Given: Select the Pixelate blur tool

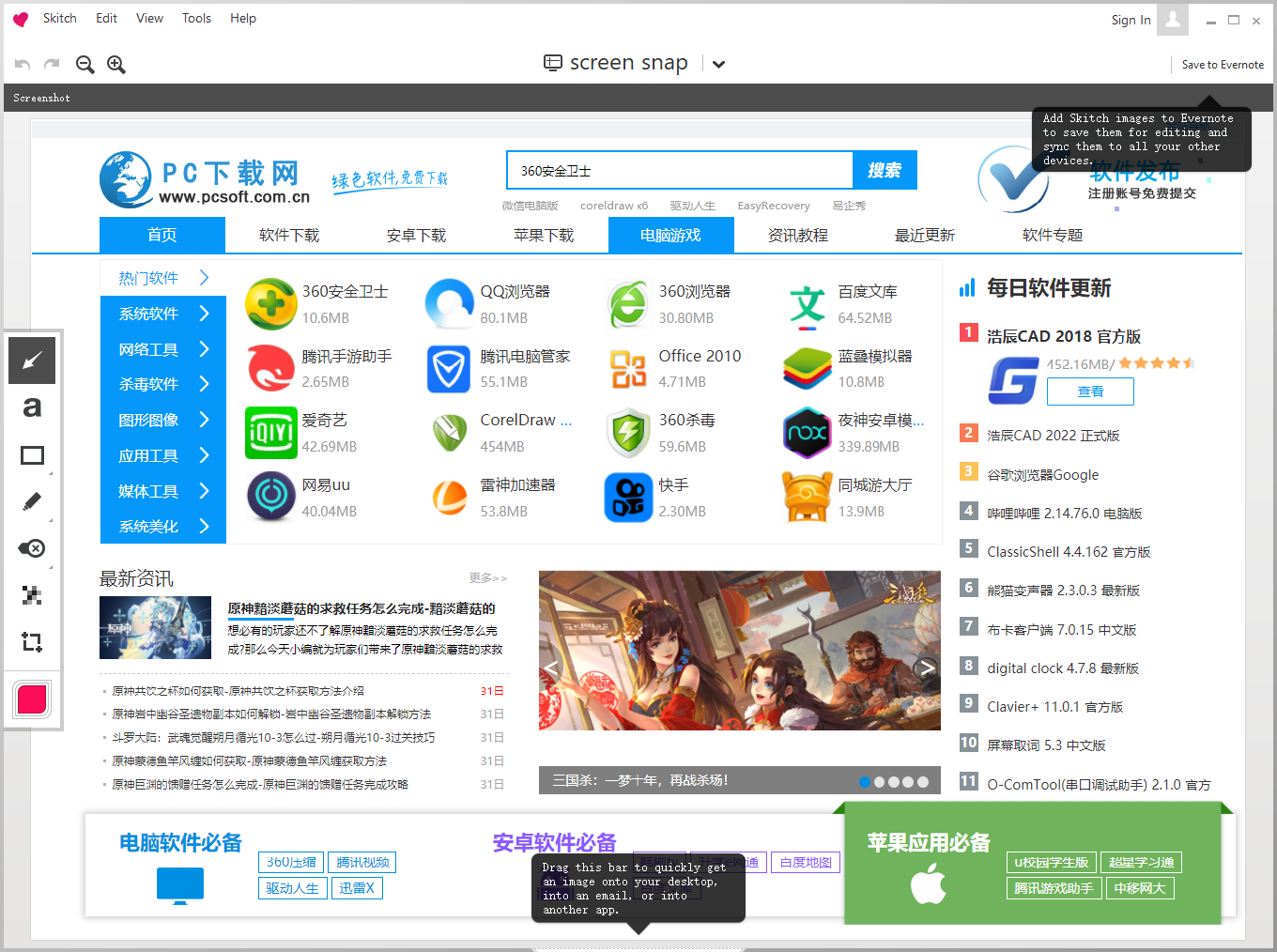Looking at the screenshot, I should [32, 595].
